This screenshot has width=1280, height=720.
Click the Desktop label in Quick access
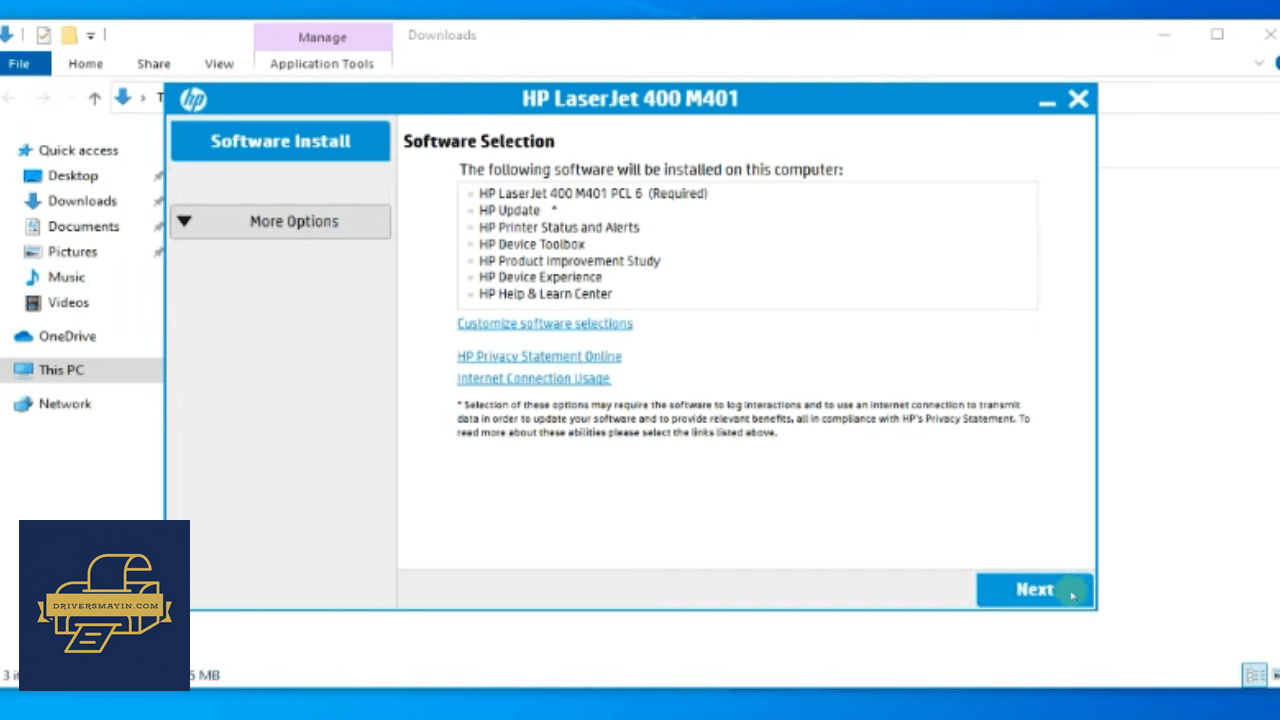pos(73,176)
